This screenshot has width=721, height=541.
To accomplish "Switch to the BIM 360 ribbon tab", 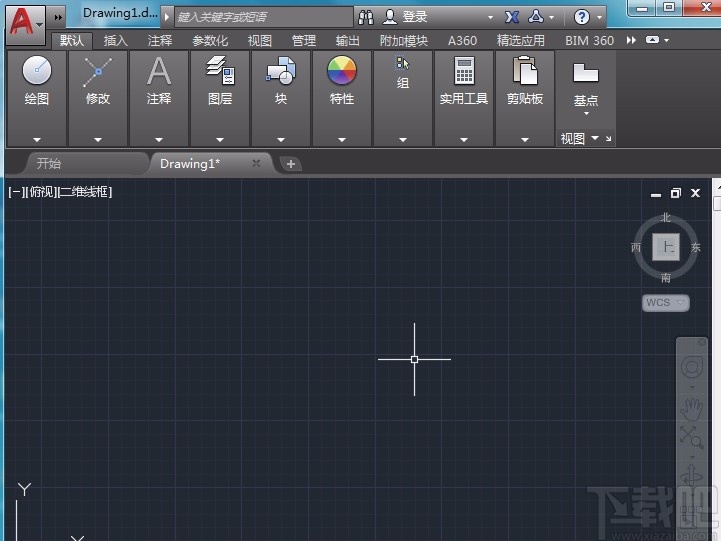I will coord(589,41).
